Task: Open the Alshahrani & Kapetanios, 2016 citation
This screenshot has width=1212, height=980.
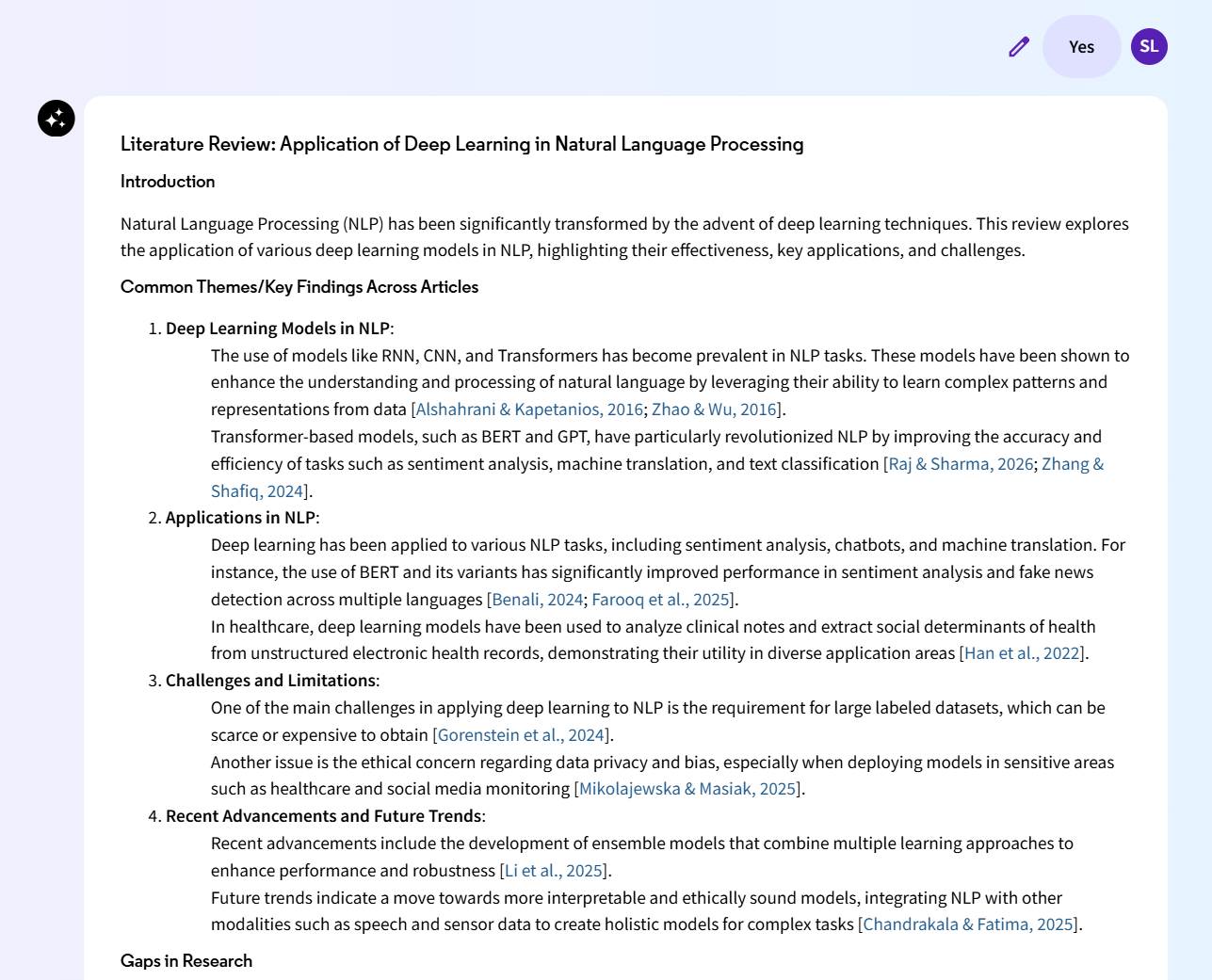Action: pyautogui.click(x=529, y=410)
